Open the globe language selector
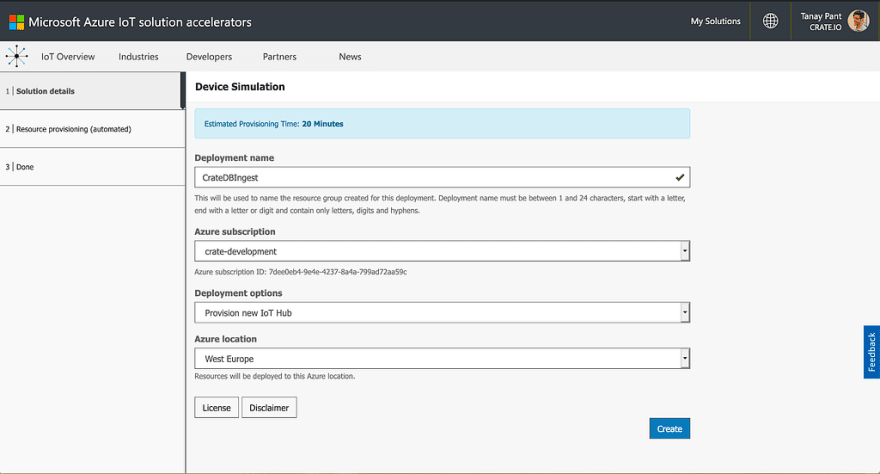Viewport: 880px width, 474px height. click(x=771, y=21)
